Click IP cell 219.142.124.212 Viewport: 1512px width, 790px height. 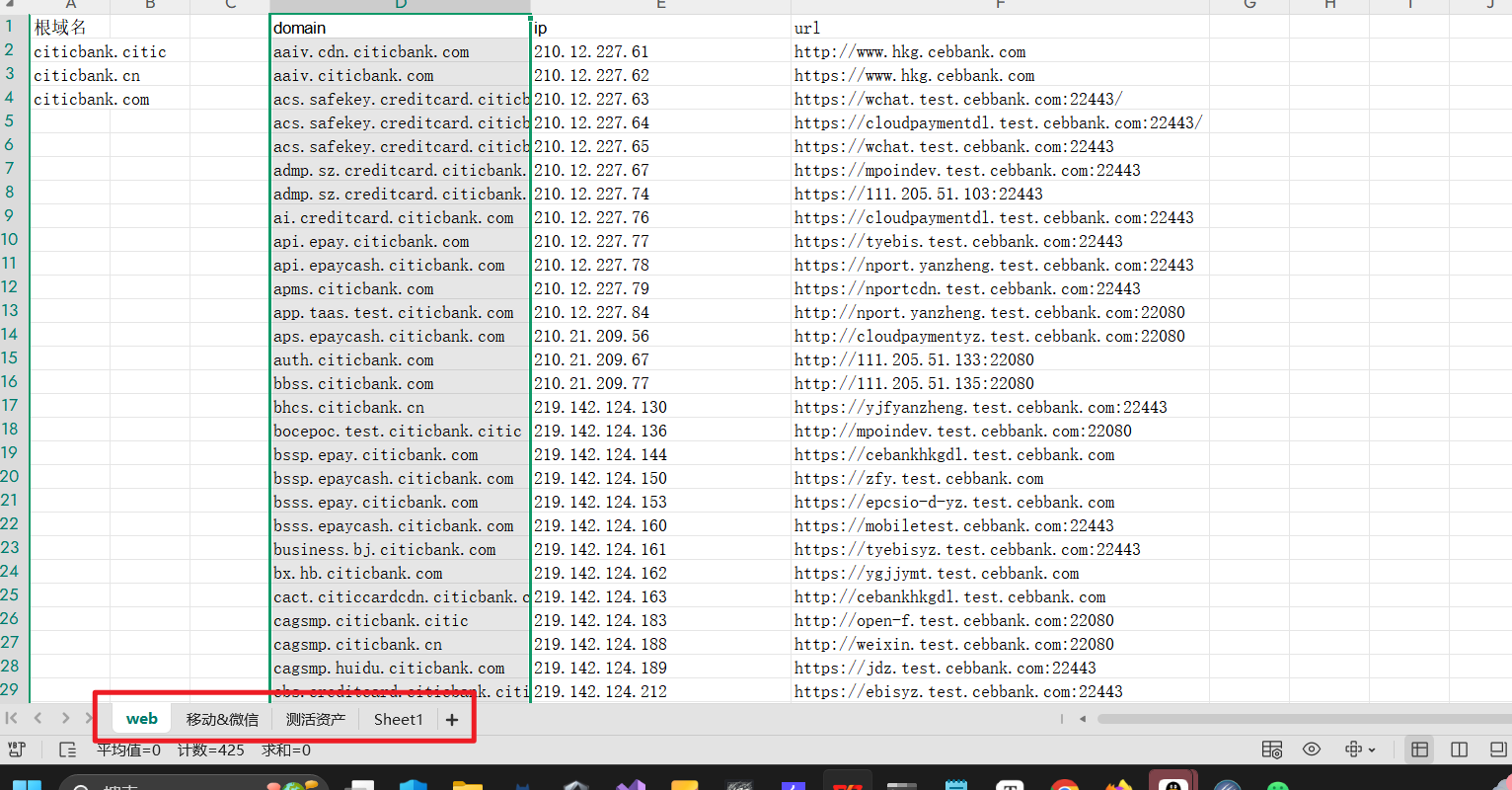[x=661, y=691]
